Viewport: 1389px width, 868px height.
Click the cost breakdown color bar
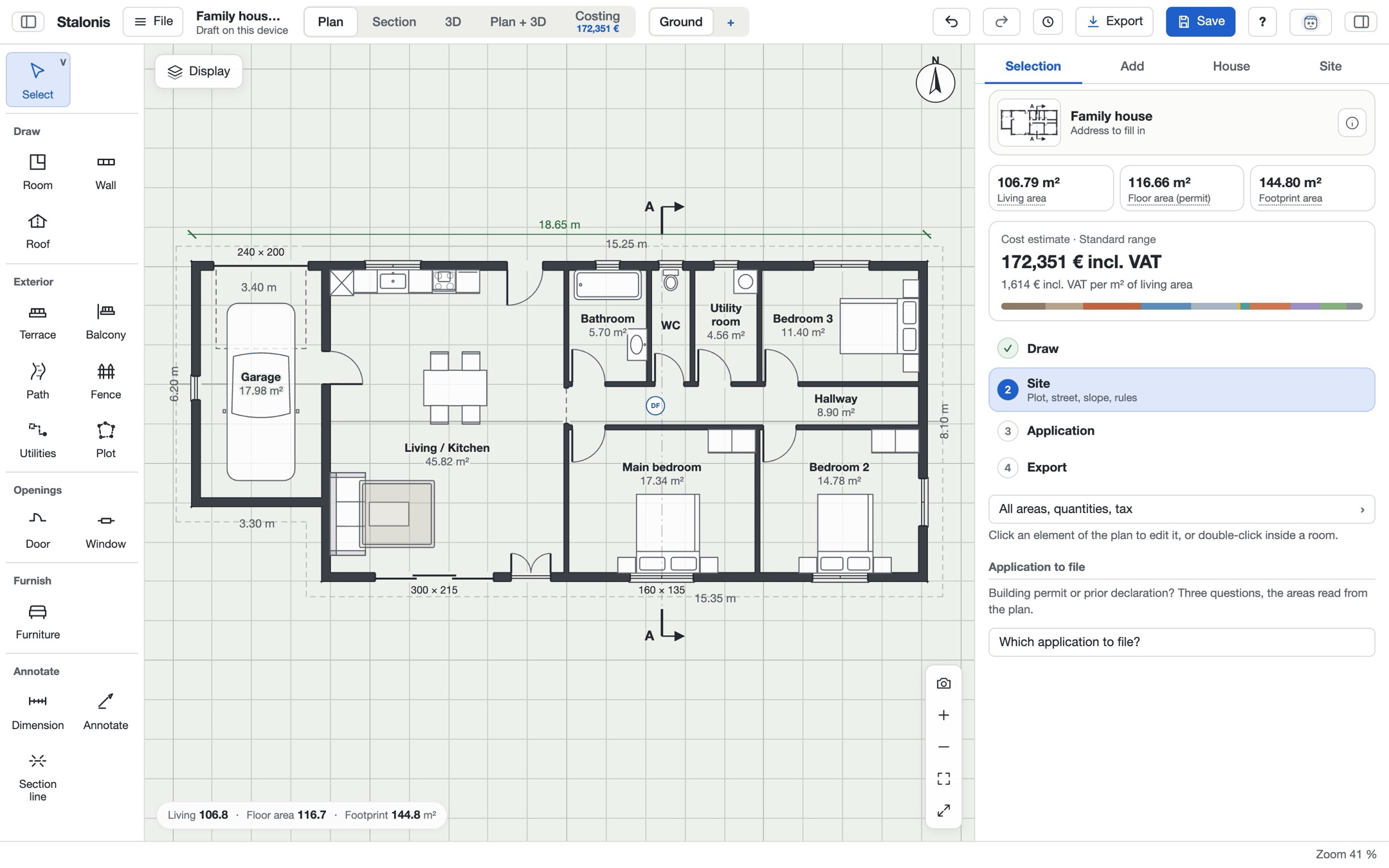[x=1181, y=307]
